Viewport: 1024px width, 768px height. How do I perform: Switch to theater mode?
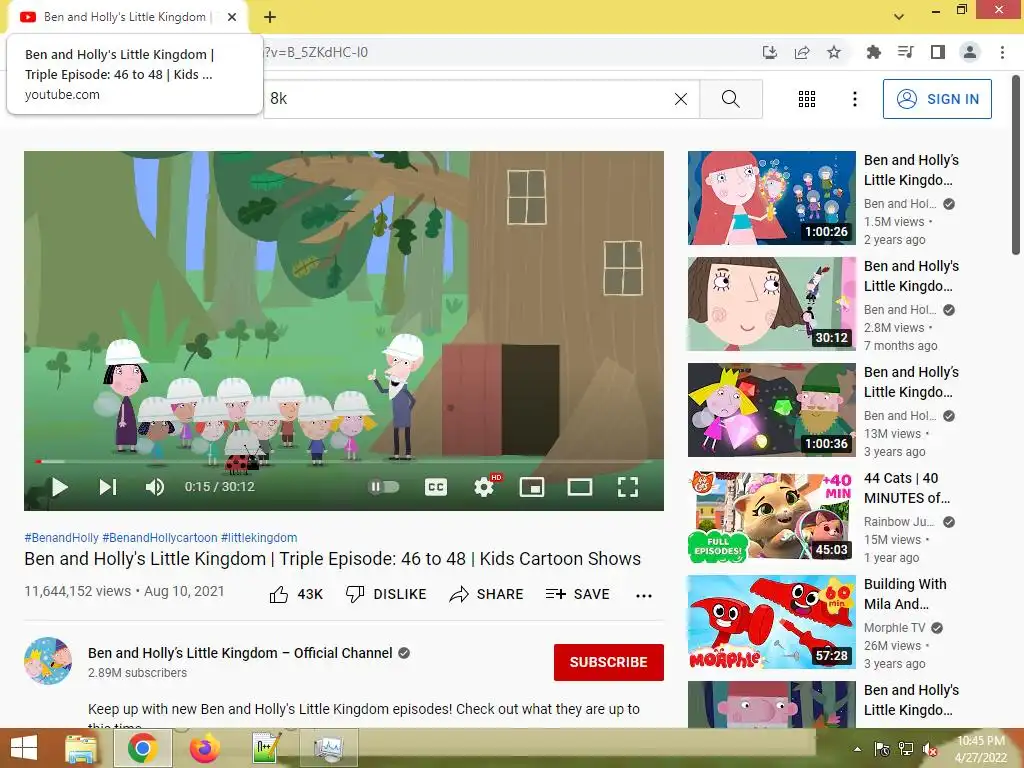tap(580, 487)
